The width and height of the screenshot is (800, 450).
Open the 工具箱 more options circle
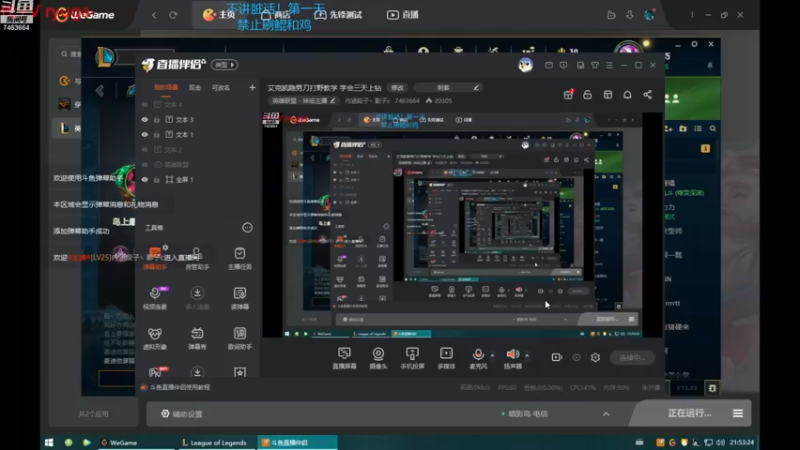(x=247, y=228)
